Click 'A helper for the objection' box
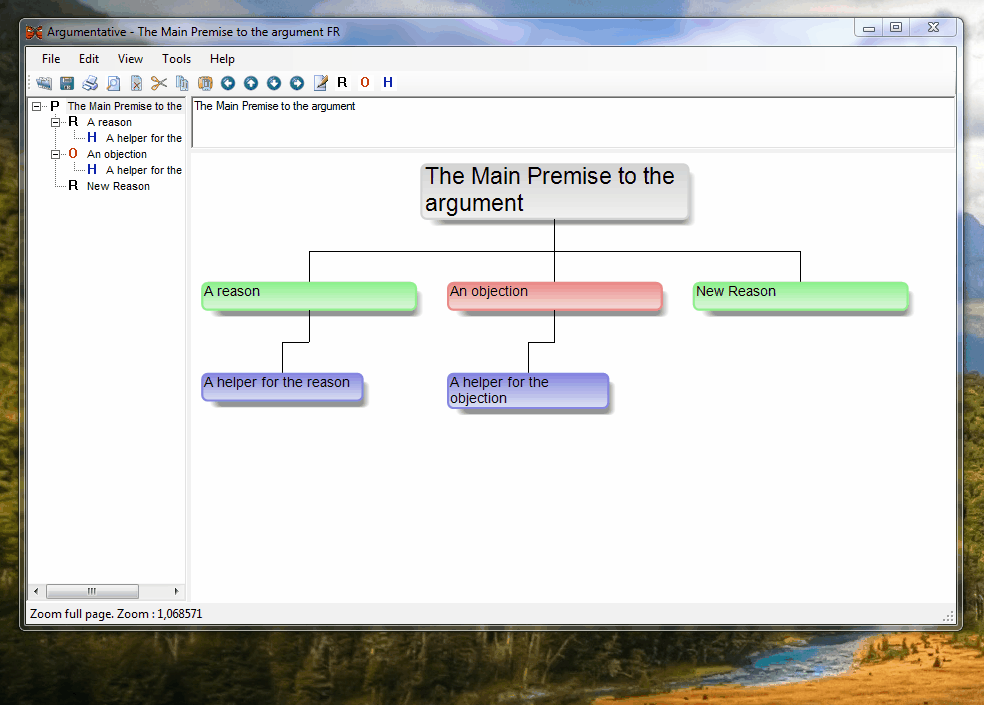984x705 pixels. tap(528, 390)
